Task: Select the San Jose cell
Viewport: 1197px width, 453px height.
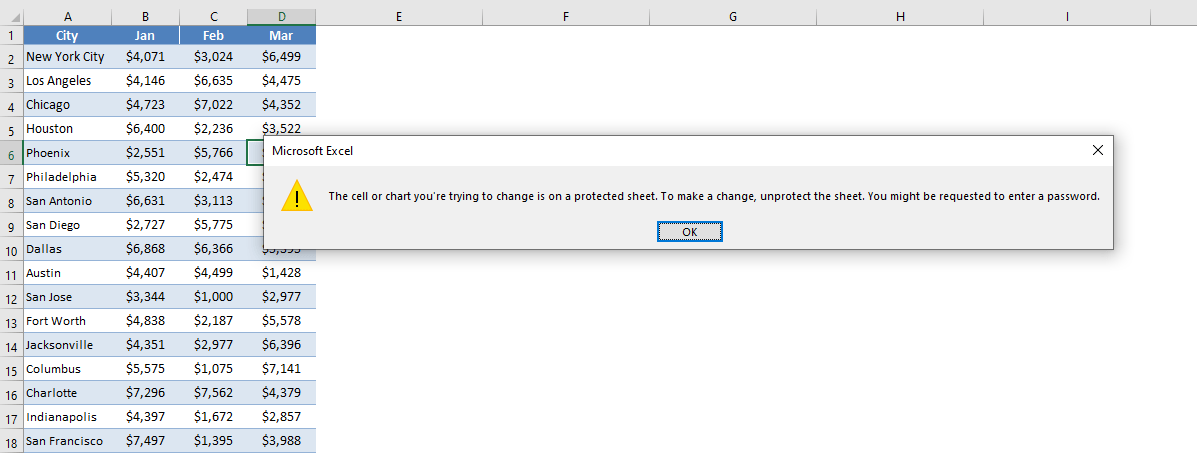Action: click(67, 297)
